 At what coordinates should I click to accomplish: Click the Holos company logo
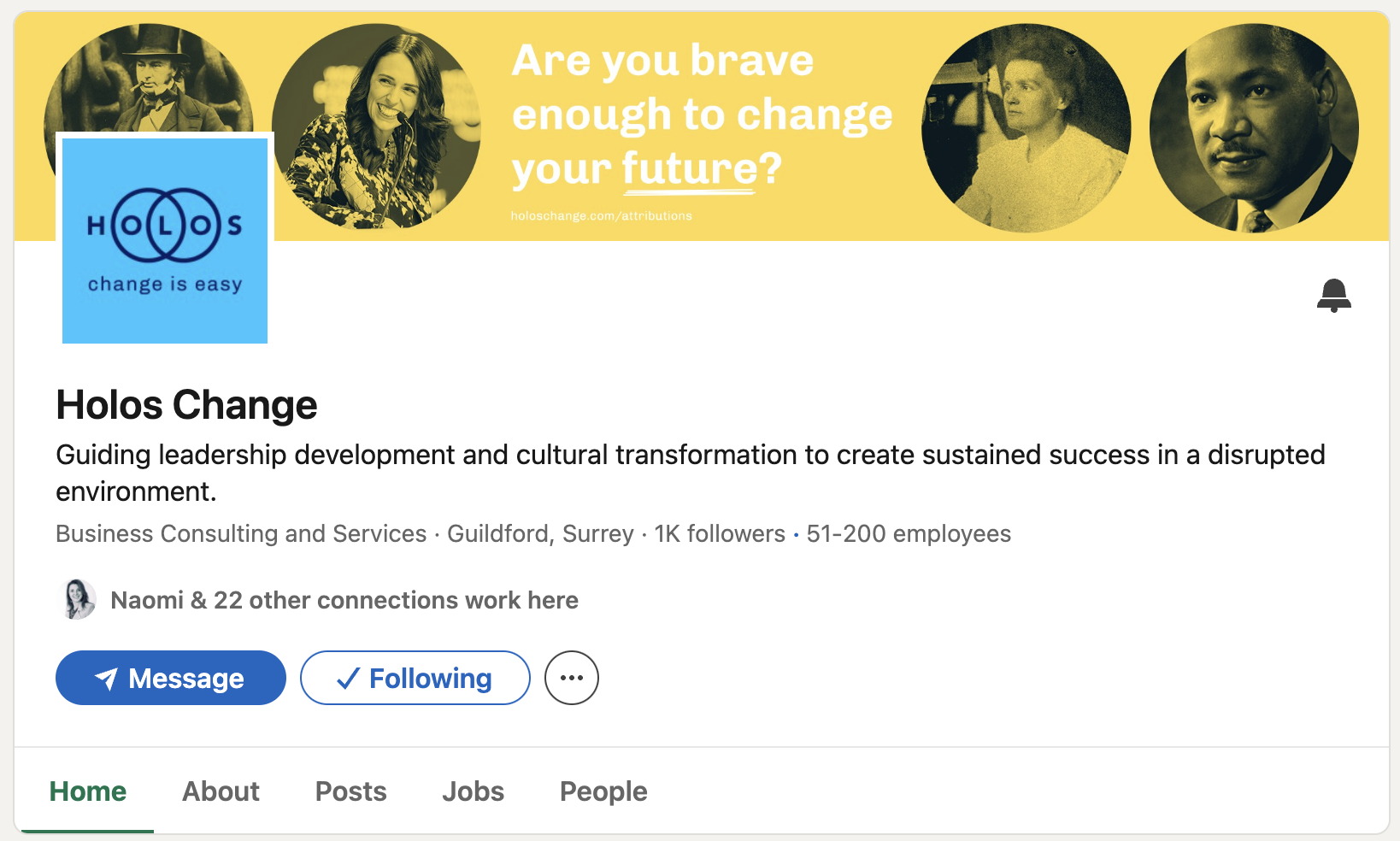(x=165, y=240)
